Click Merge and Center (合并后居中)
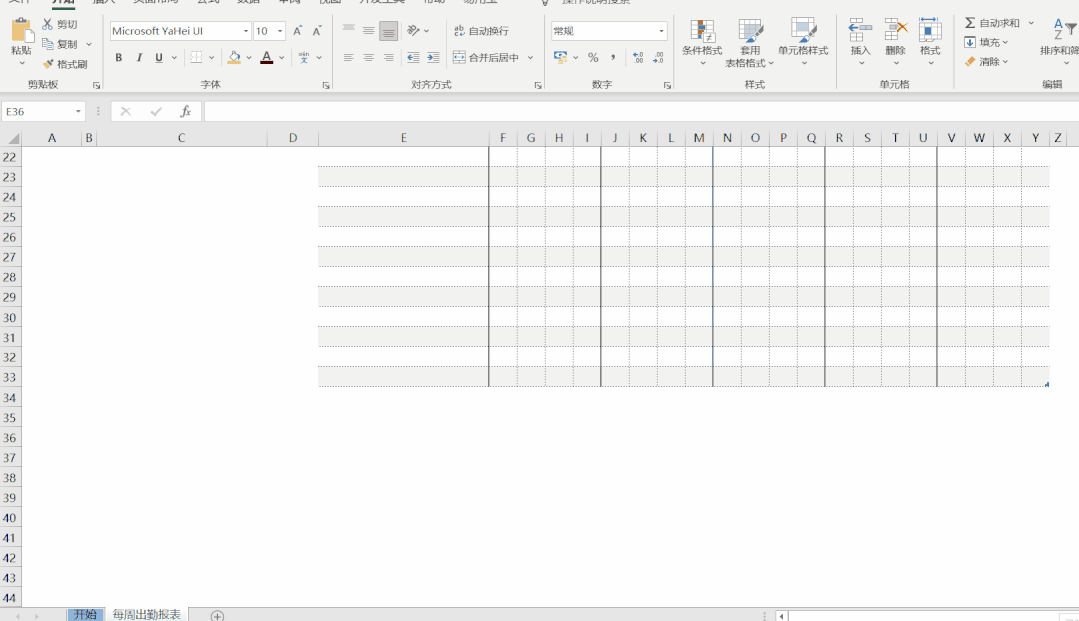This screenshot has height=621, width=1079. (486, 58)
